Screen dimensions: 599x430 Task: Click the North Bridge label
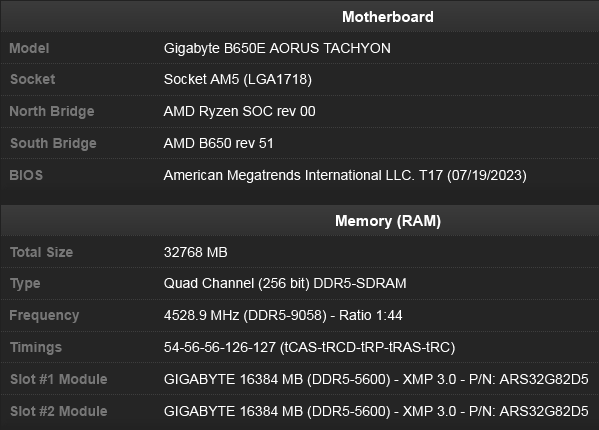point(52,112)
